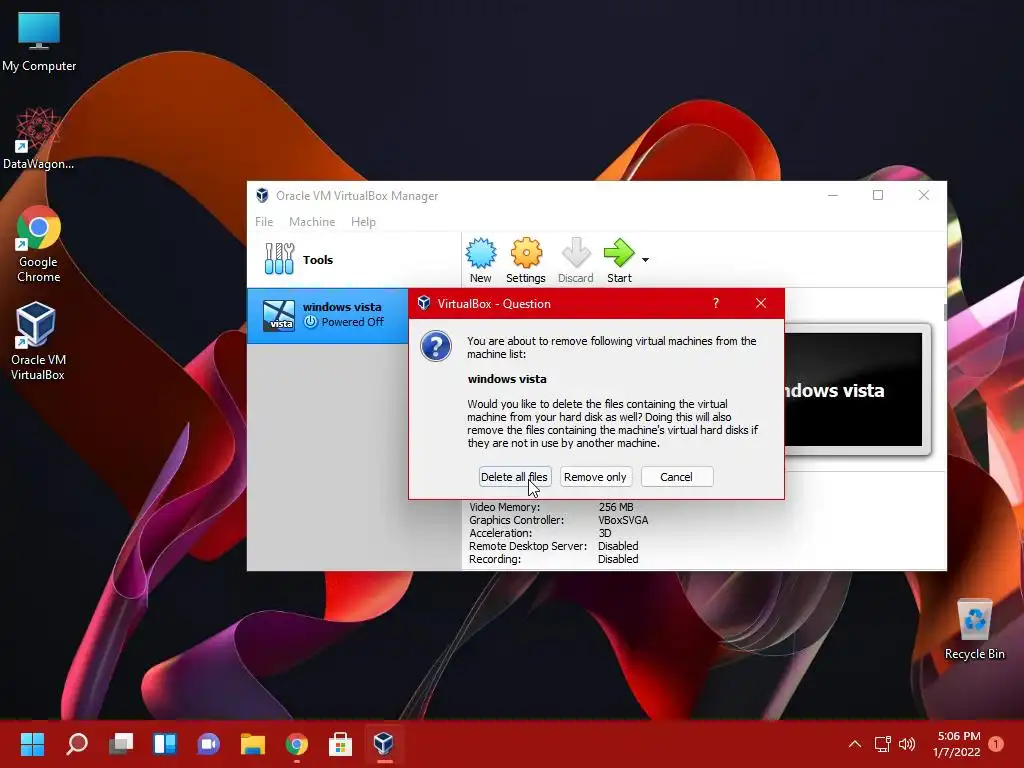Viewport: 1024px width, 768px height.
Task: Click the DataWagon desktop shortcut
Action: pos(39,138)
